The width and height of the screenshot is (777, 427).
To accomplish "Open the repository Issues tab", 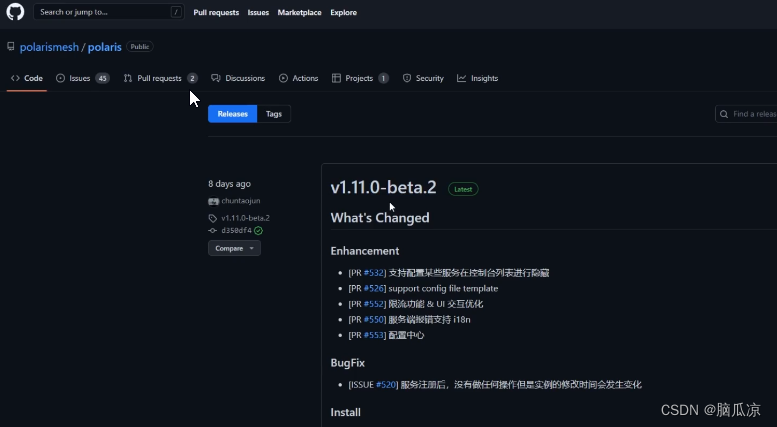I will click(82, 78).
